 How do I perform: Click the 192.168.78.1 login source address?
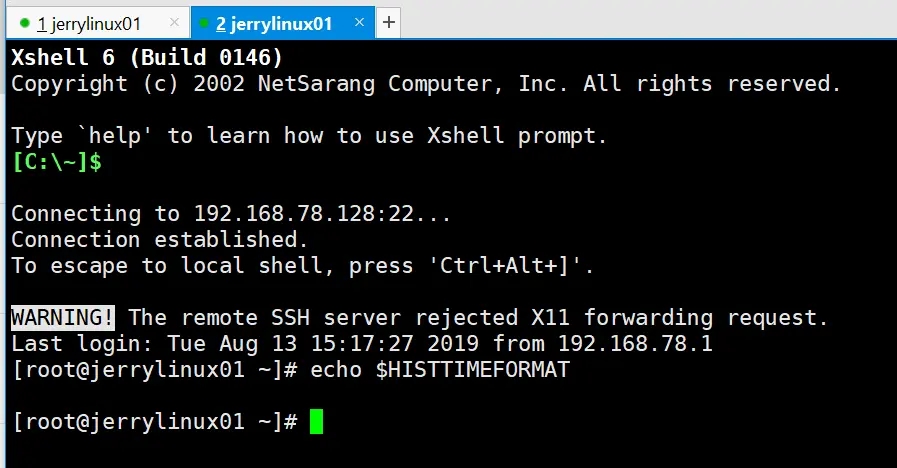(636, 343)
